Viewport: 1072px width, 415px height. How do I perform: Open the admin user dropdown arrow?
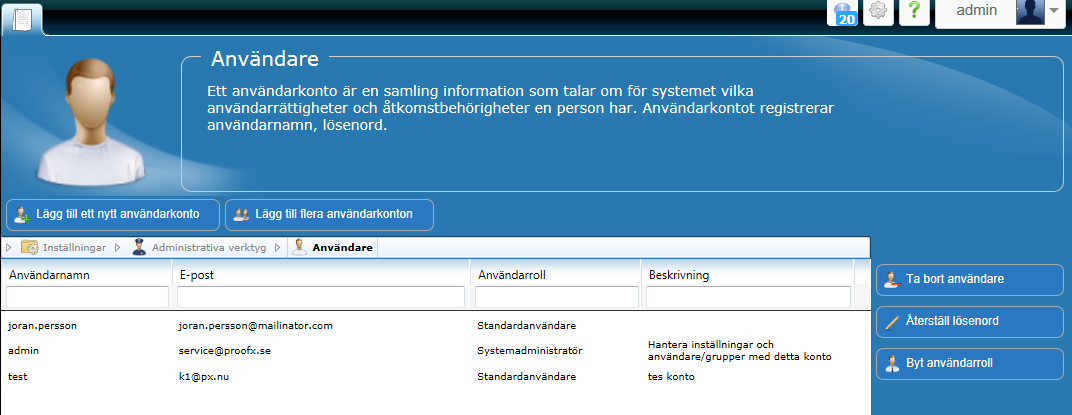(1054, 12)
